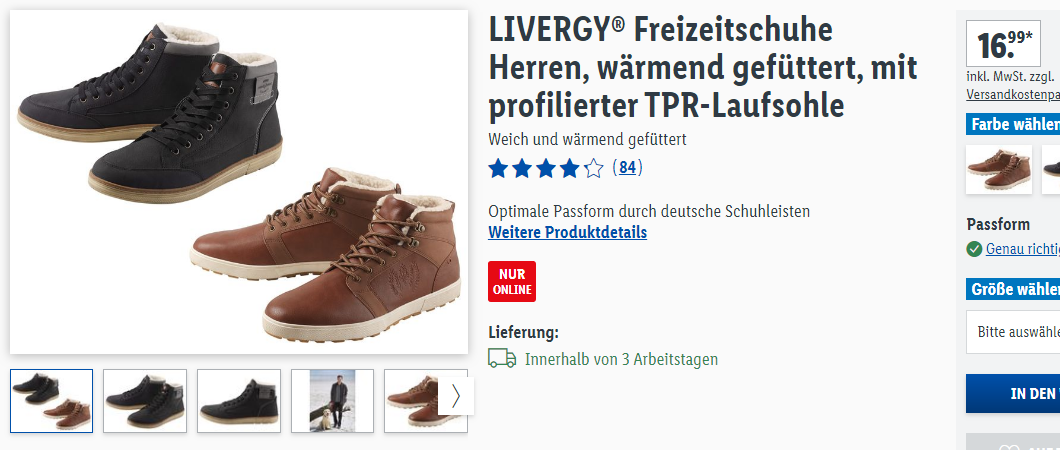
Task: Click the star rating icons
Action: point(545,168)
